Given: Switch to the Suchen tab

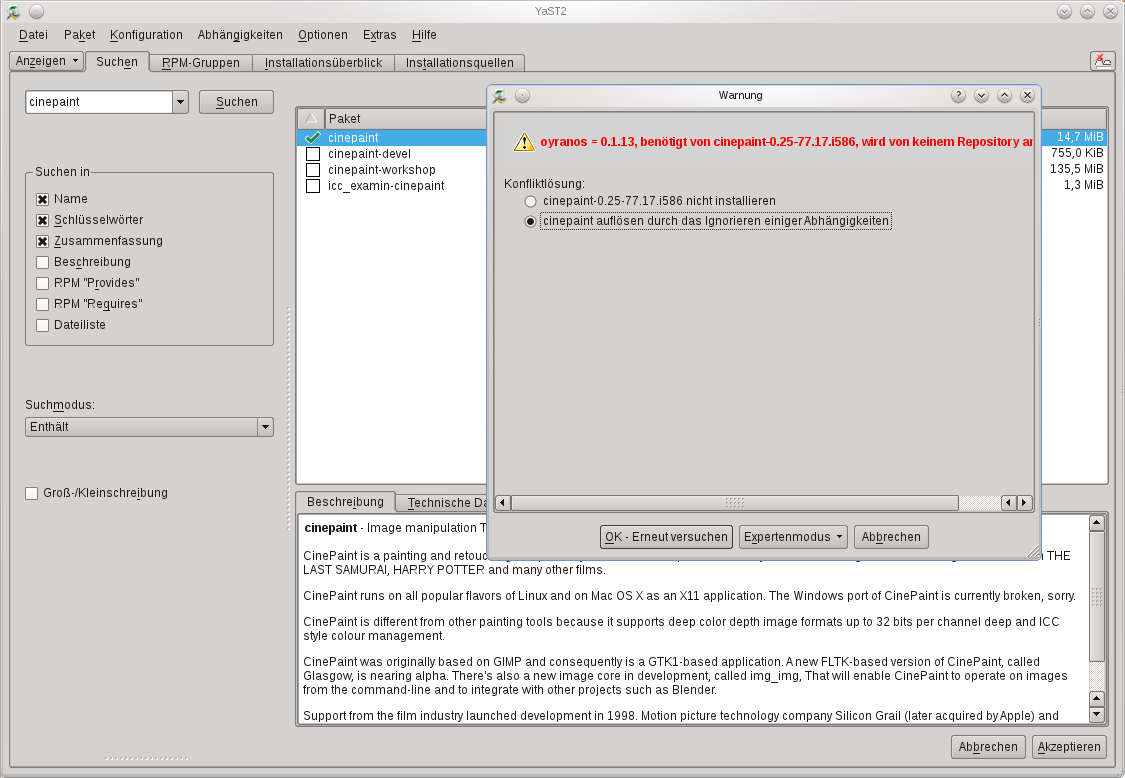Looking at the screenshot, I should tap(117, 62).
